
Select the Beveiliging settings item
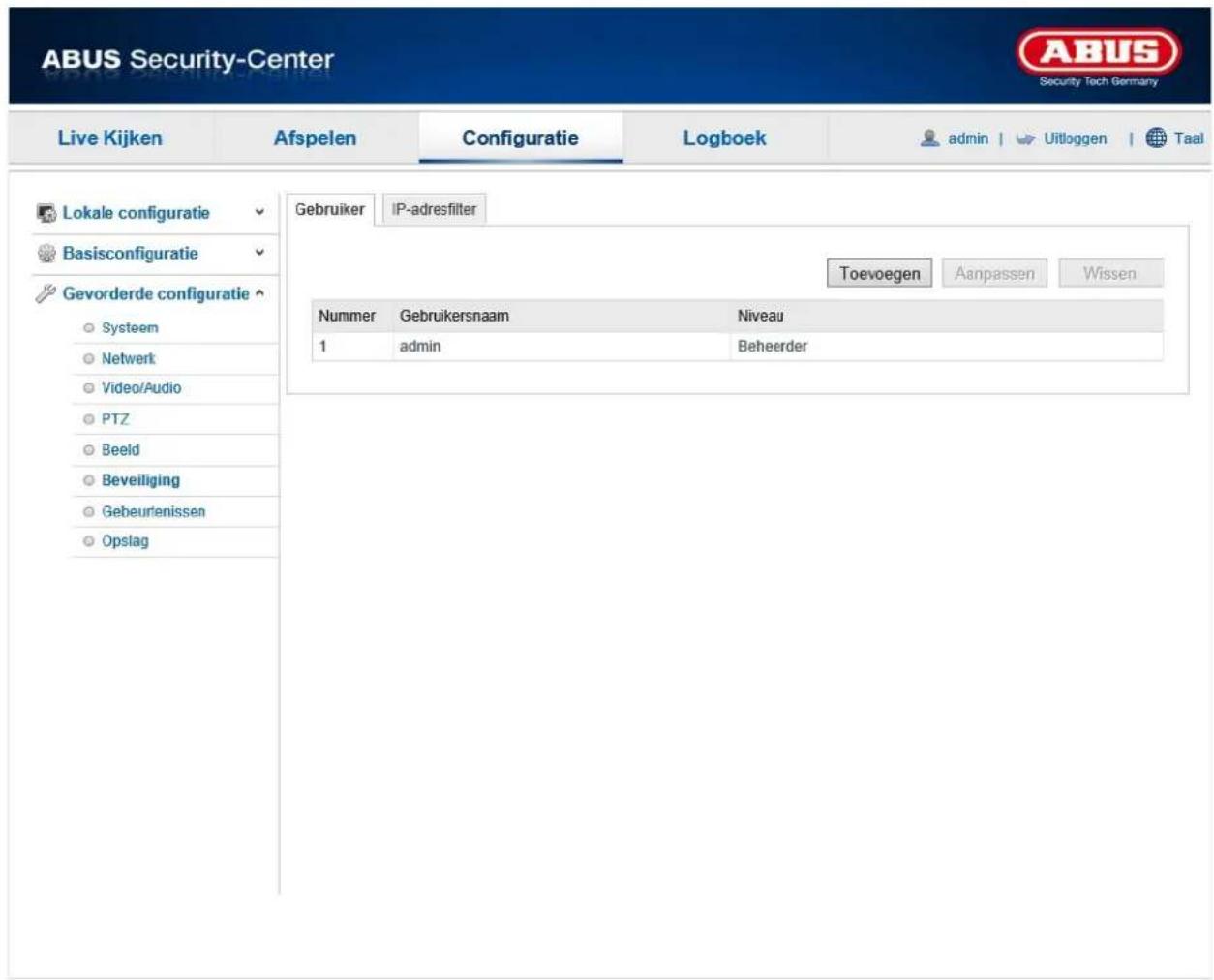[140, 480]
